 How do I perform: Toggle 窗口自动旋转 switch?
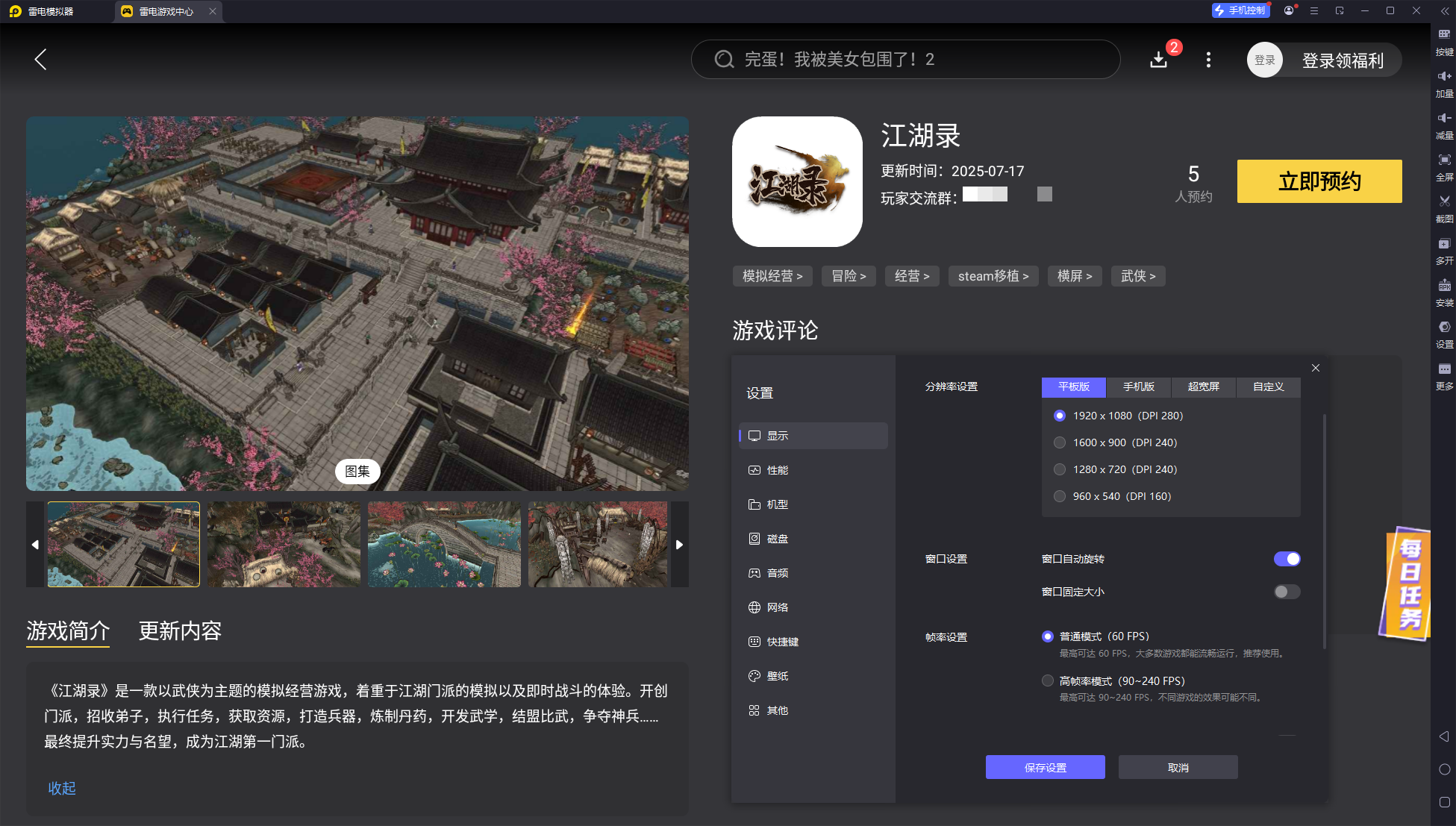pyautogui.click(x=1287, y=559)
